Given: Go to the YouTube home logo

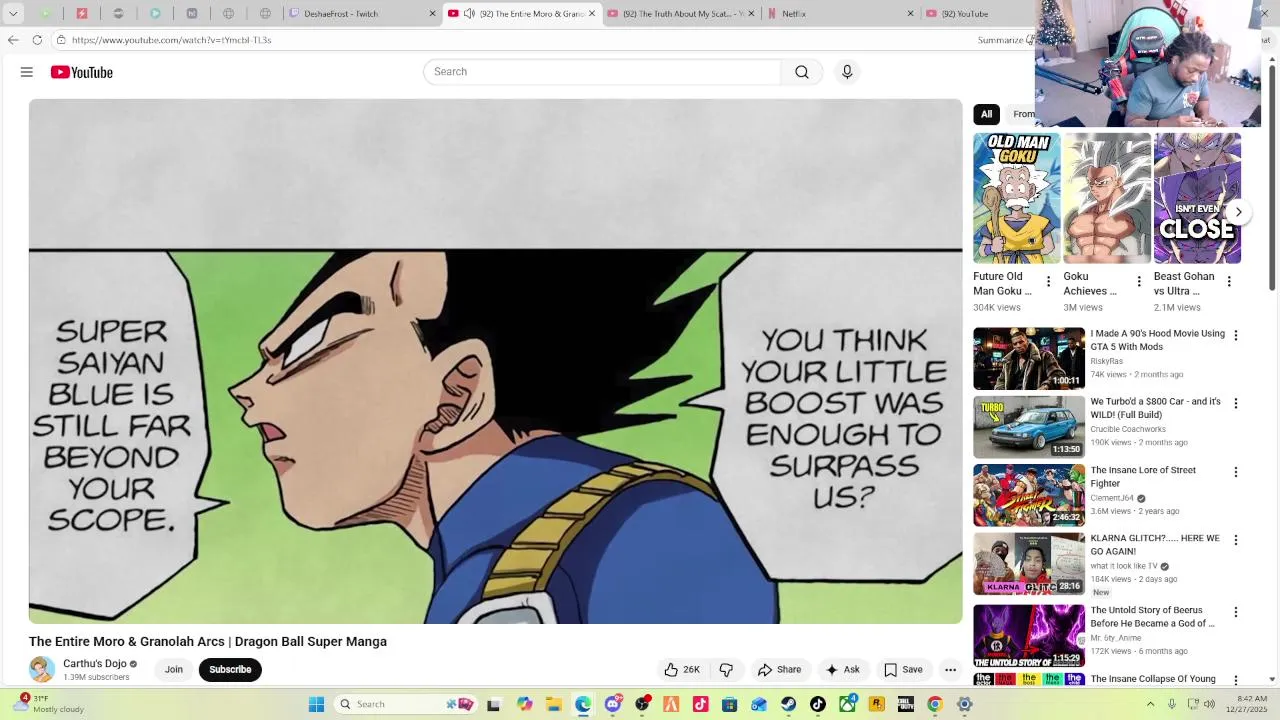Looking at the screenshot, I should 82,72.
